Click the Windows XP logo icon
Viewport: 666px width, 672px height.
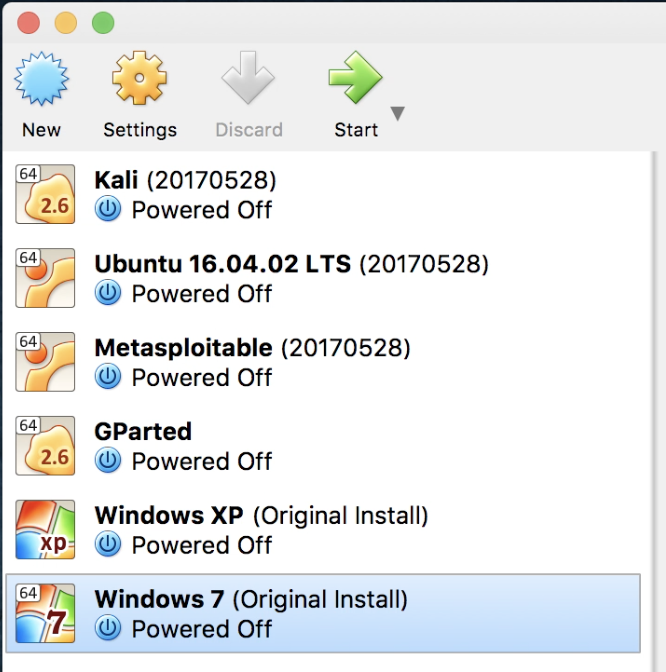(x=45, y=529)
